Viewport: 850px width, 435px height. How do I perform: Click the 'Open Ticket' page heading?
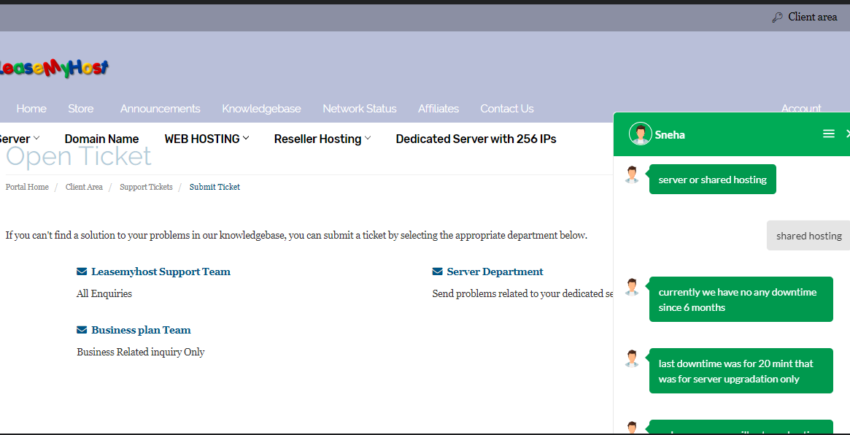[x=79, y=156]
